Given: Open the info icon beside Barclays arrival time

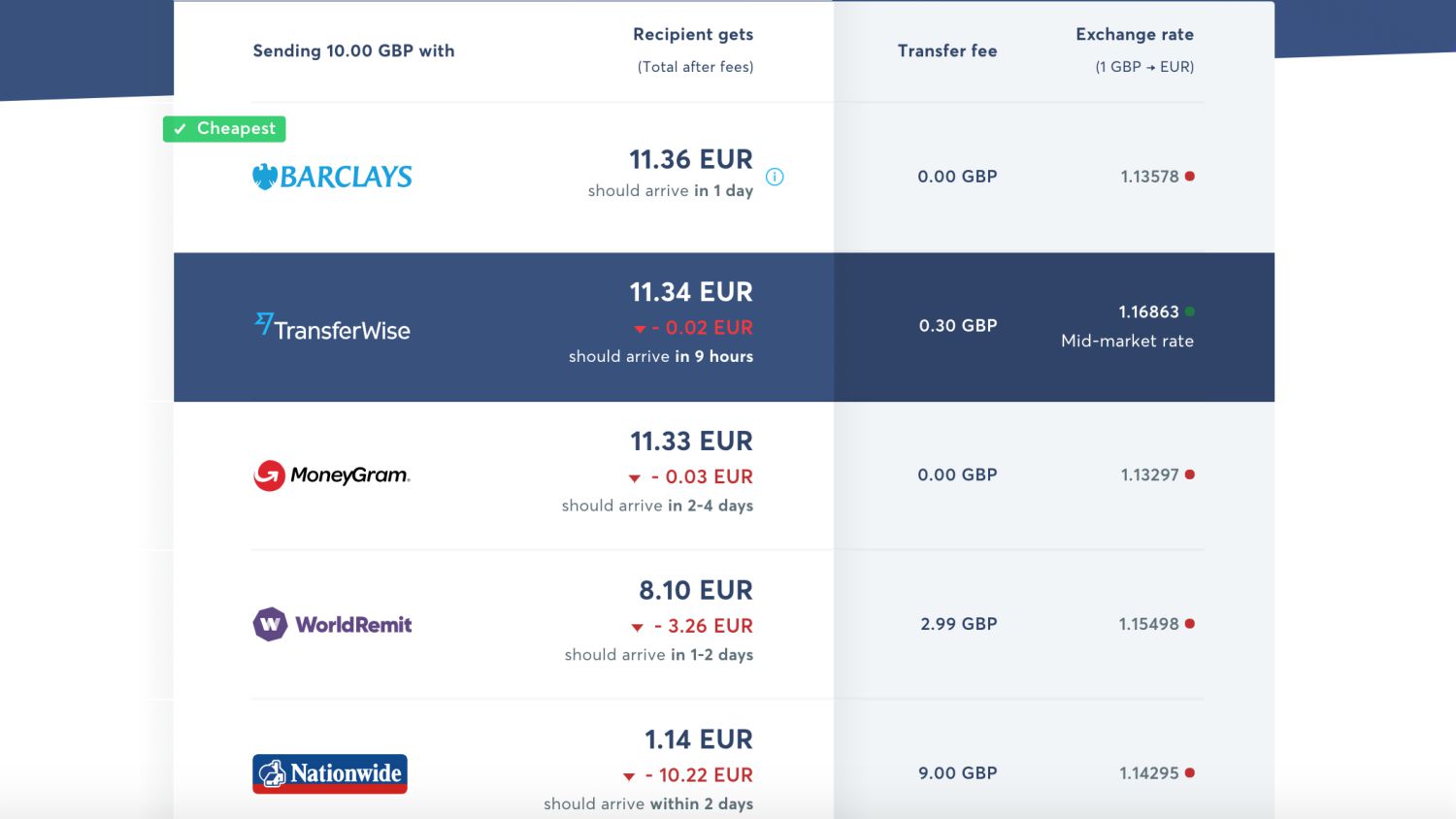Looking at the screenshot, I should click(x=775, y=177).
